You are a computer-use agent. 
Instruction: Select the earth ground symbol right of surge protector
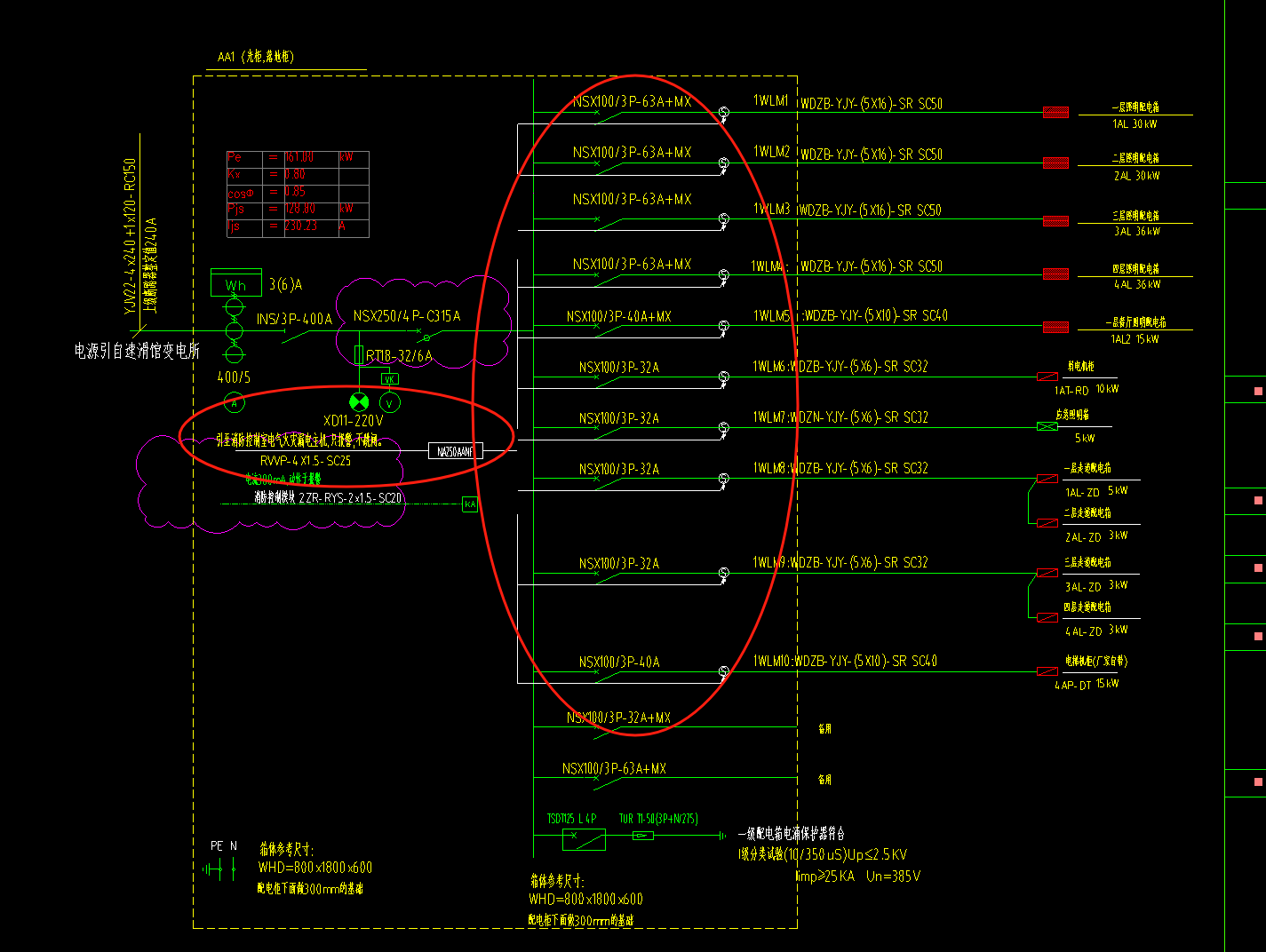coord(721,836)
